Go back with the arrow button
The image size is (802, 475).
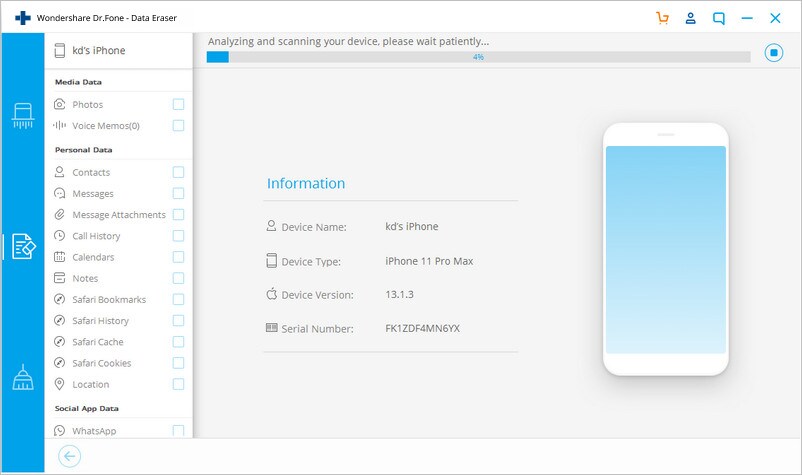click(70, 456)
